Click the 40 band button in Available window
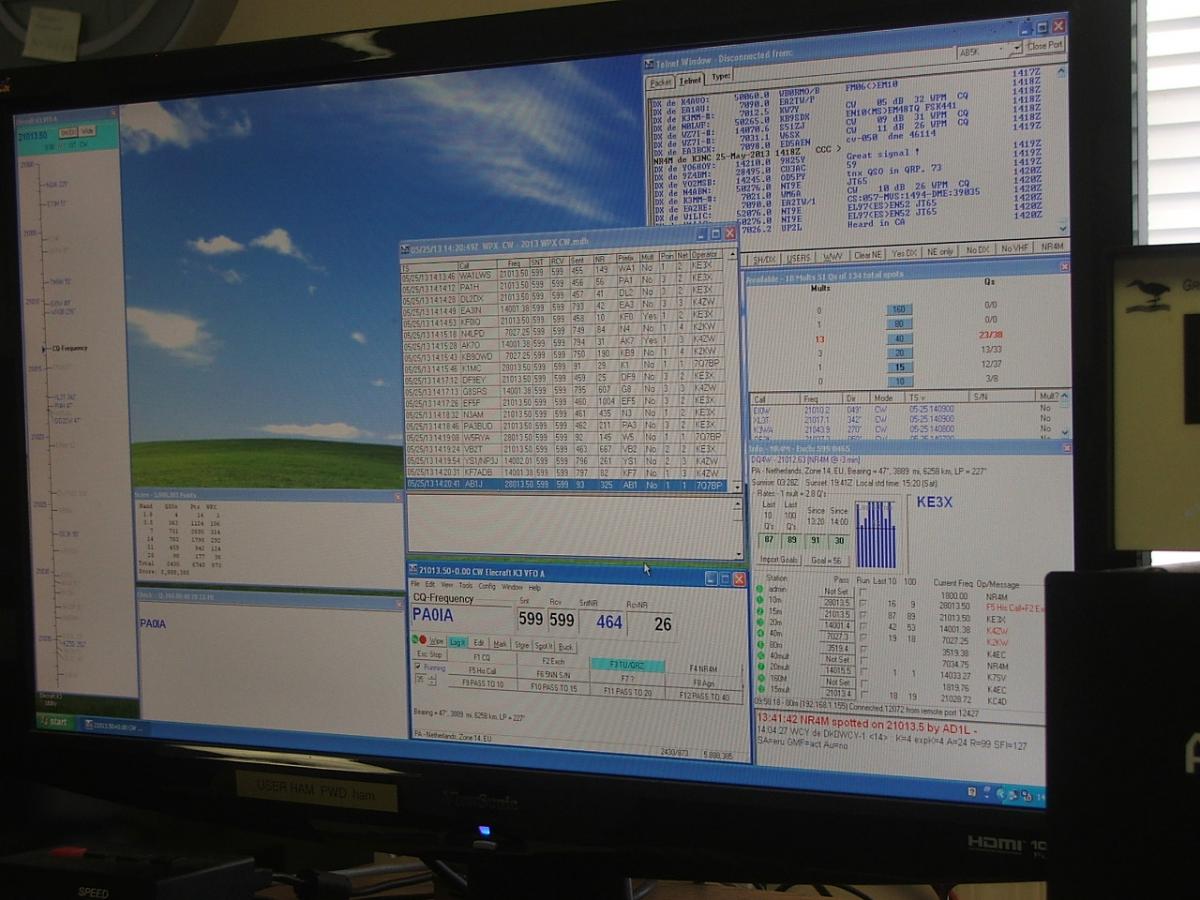 pos(898,339)
